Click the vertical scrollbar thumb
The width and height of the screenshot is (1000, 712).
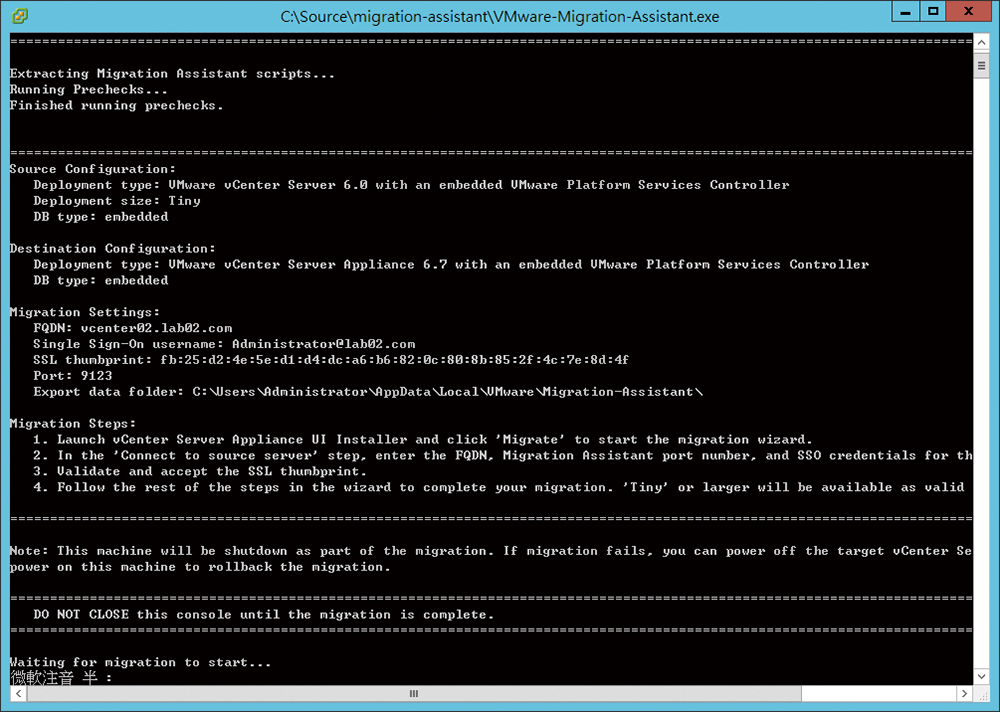tap(981, 65)
